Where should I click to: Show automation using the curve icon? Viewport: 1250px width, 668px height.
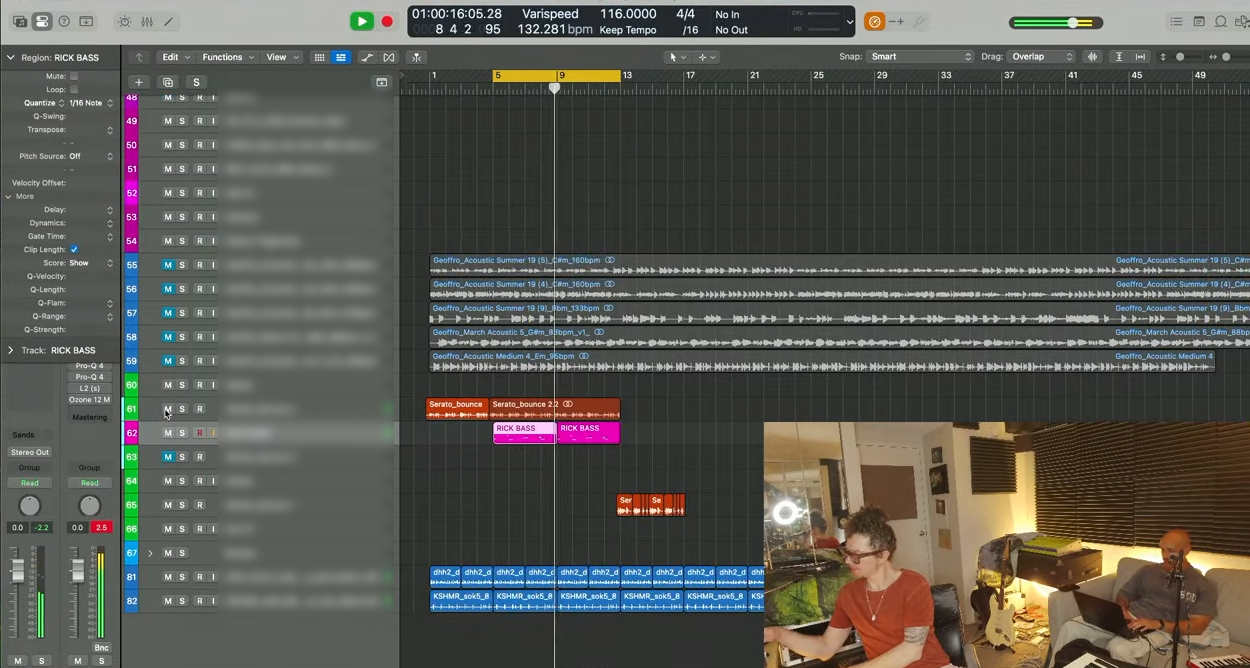(x=367, y=57)
